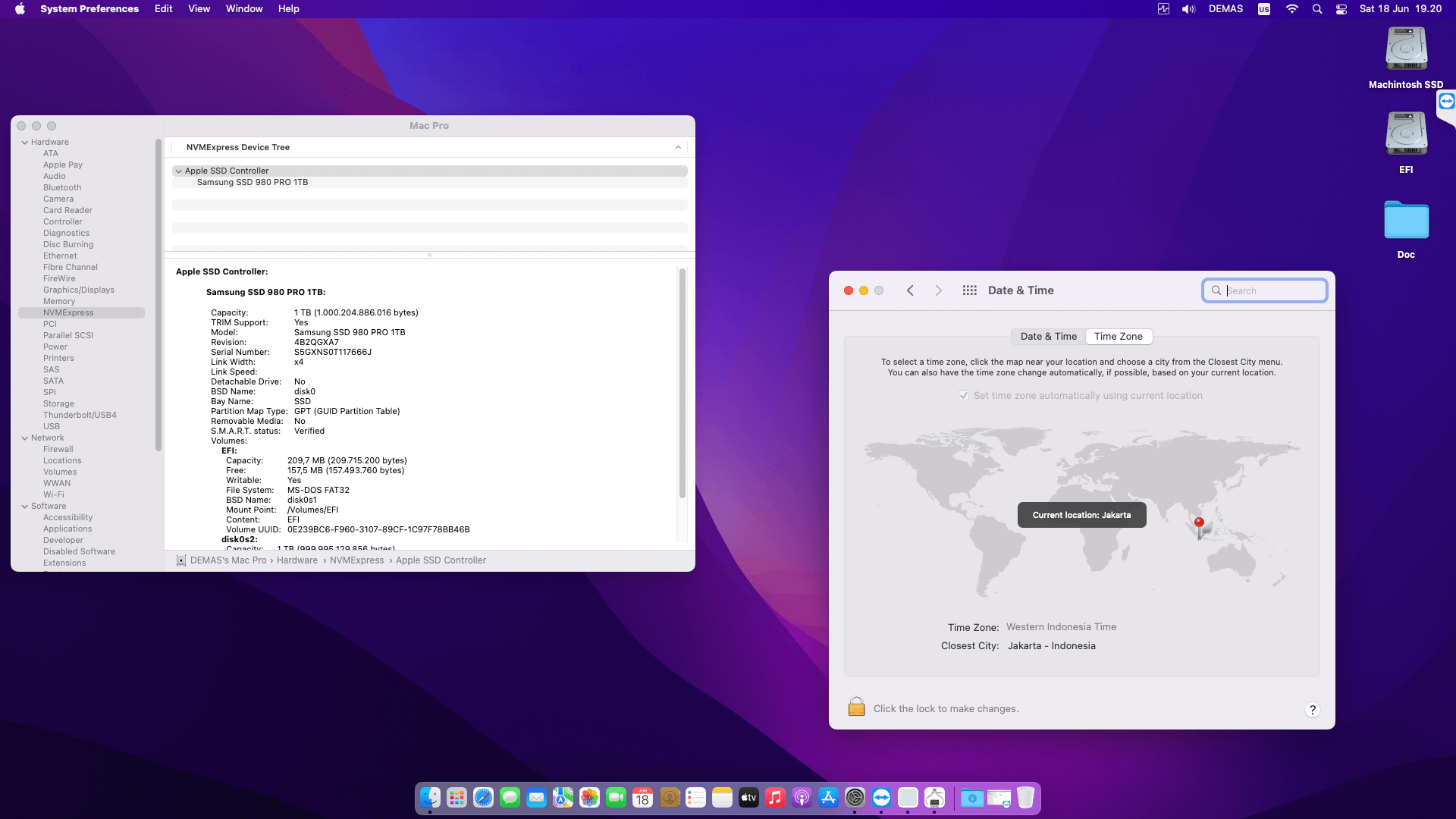Click the help question mark button
1456x819 pixels.
(1313, 710)
